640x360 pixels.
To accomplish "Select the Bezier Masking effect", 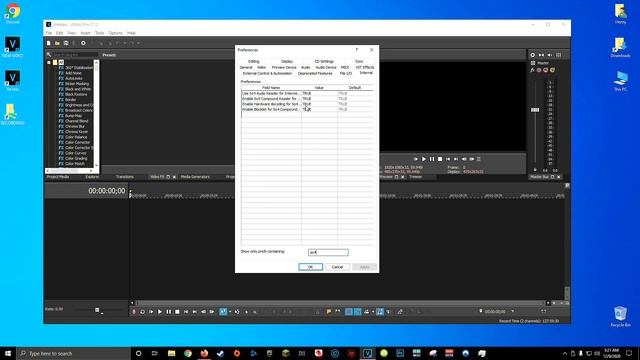I will pos(77,84).
